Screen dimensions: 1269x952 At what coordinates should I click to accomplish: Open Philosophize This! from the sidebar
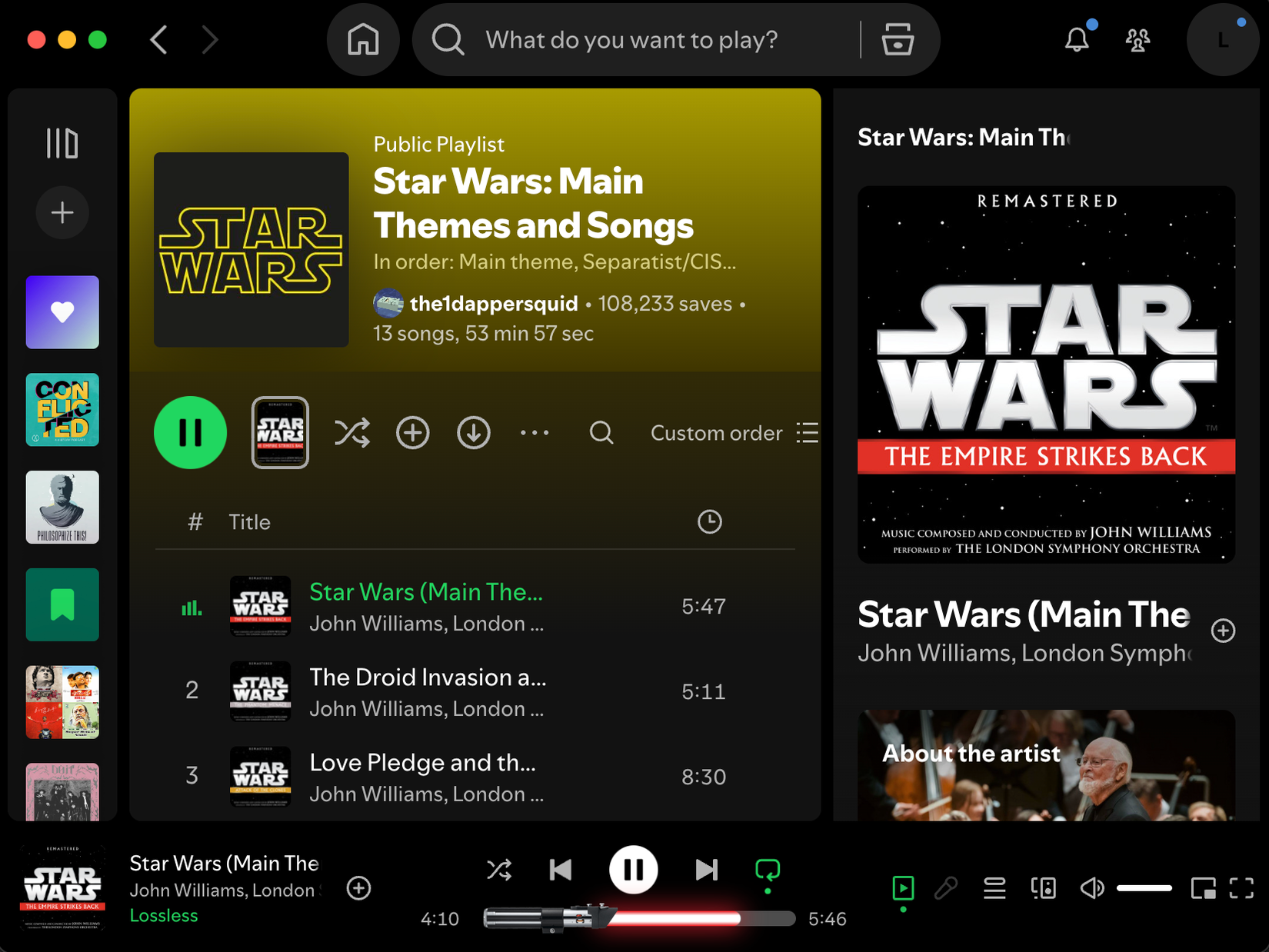[x=62, y=507]
